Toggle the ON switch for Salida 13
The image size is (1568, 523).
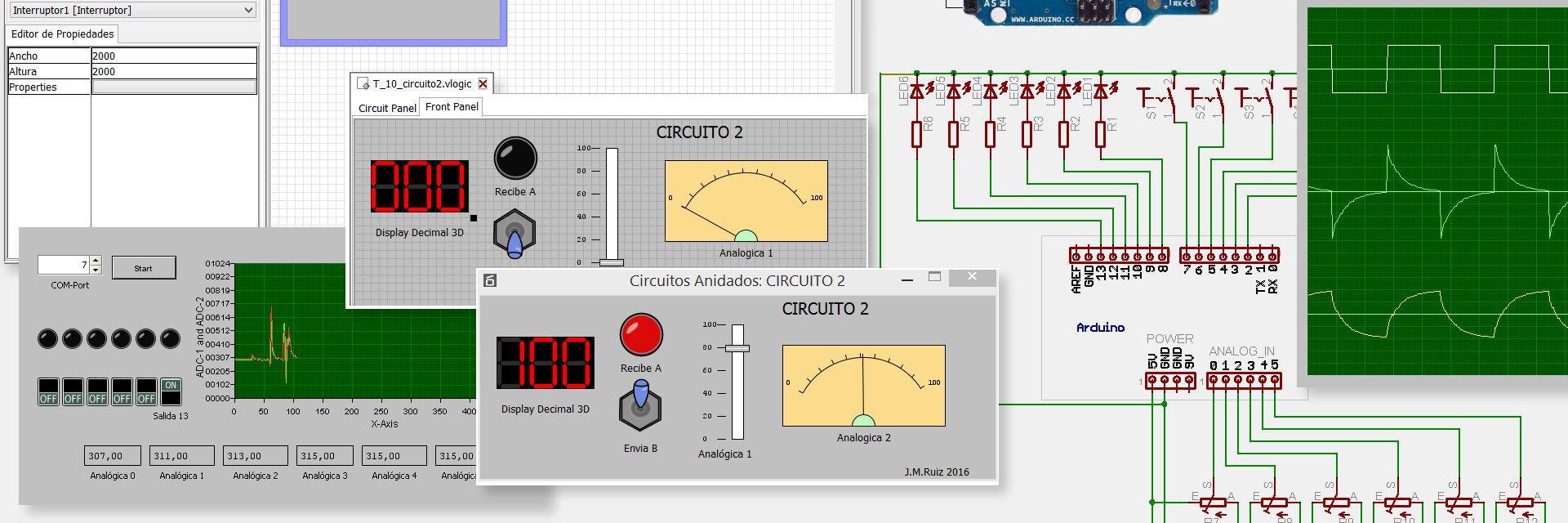pyautogui.click(x=171, y=391)
